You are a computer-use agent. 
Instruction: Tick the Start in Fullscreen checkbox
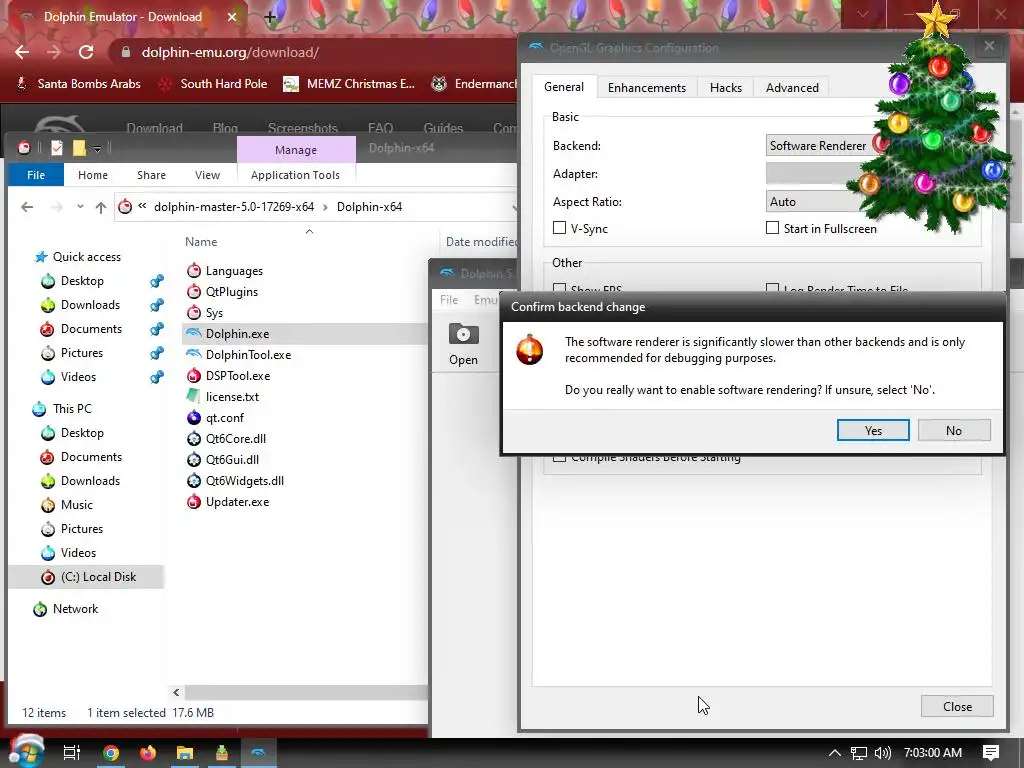773,228
